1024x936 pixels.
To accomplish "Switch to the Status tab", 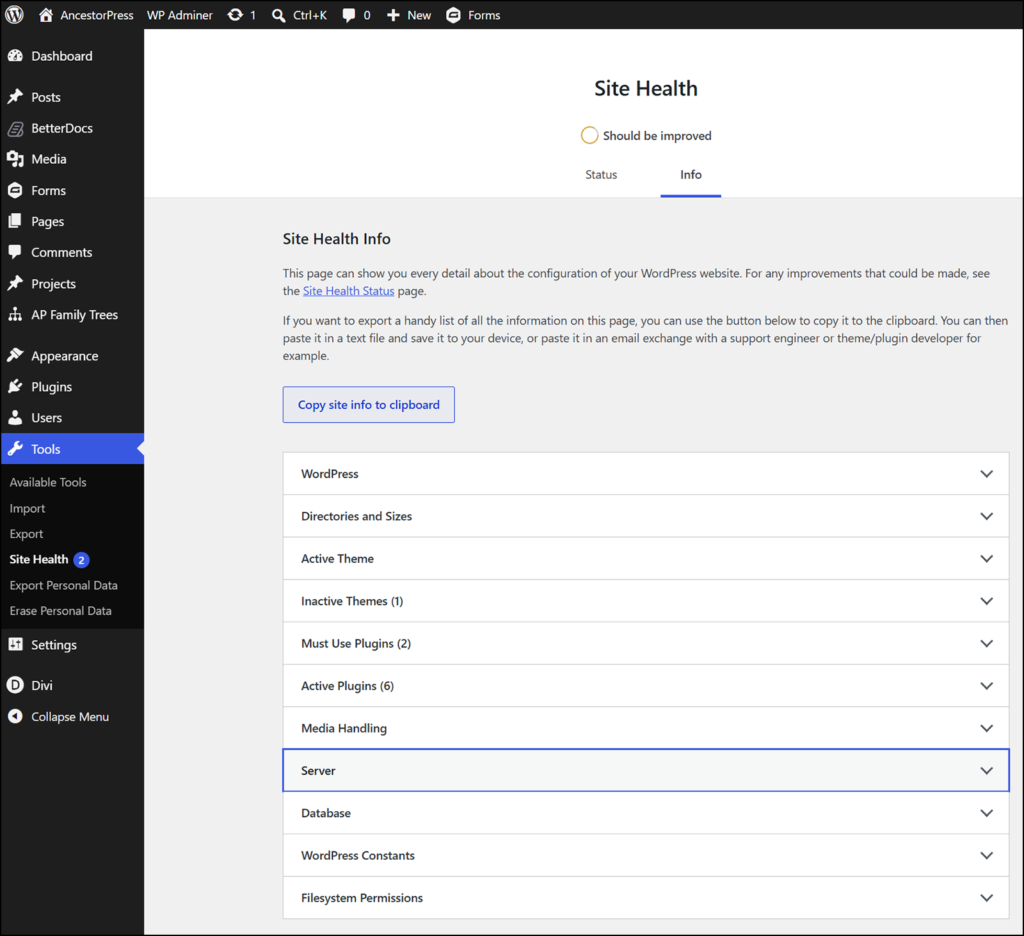I will (x=601, y=174).
